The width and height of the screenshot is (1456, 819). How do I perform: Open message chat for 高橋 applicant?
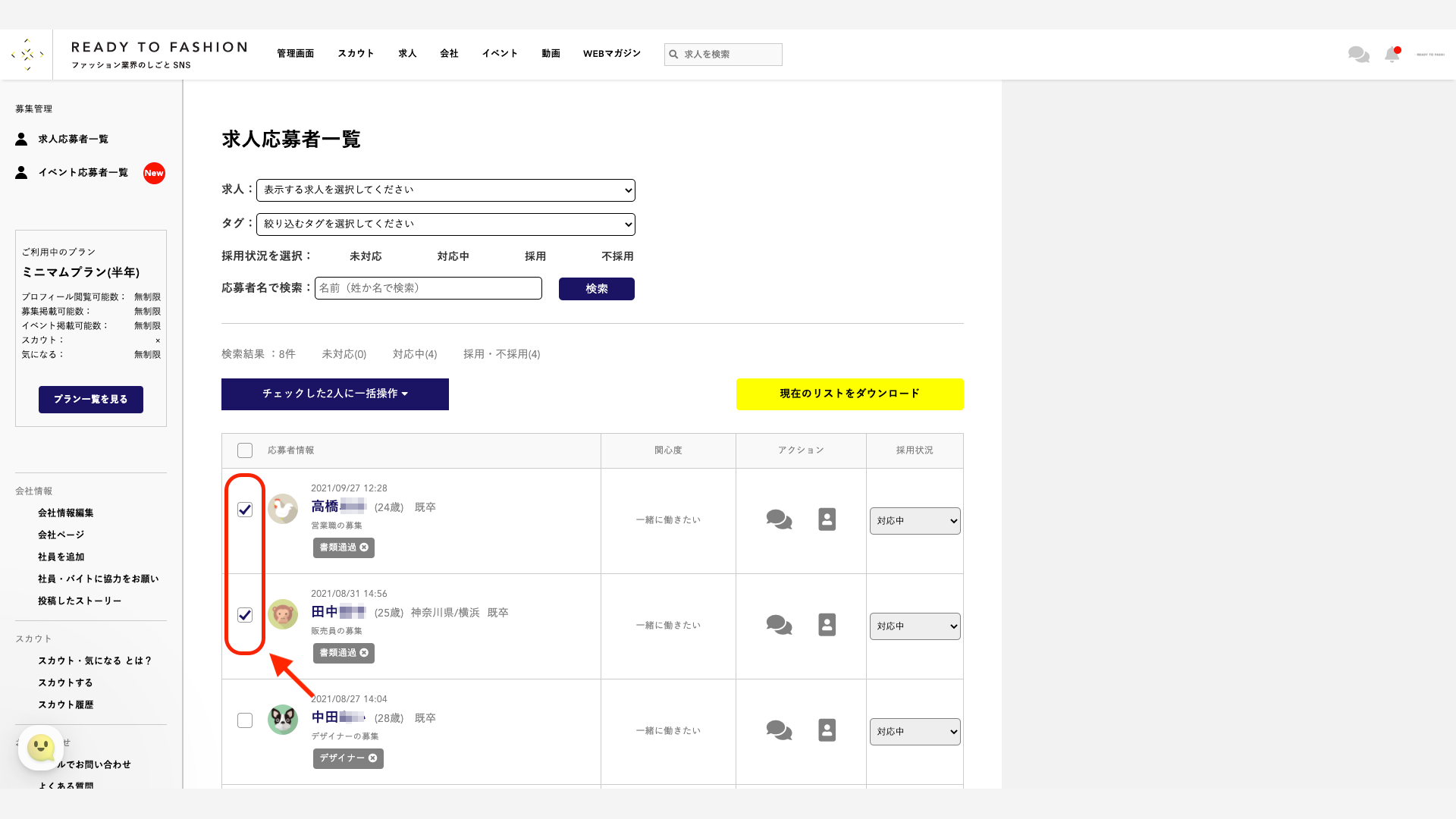pos(779,519)
